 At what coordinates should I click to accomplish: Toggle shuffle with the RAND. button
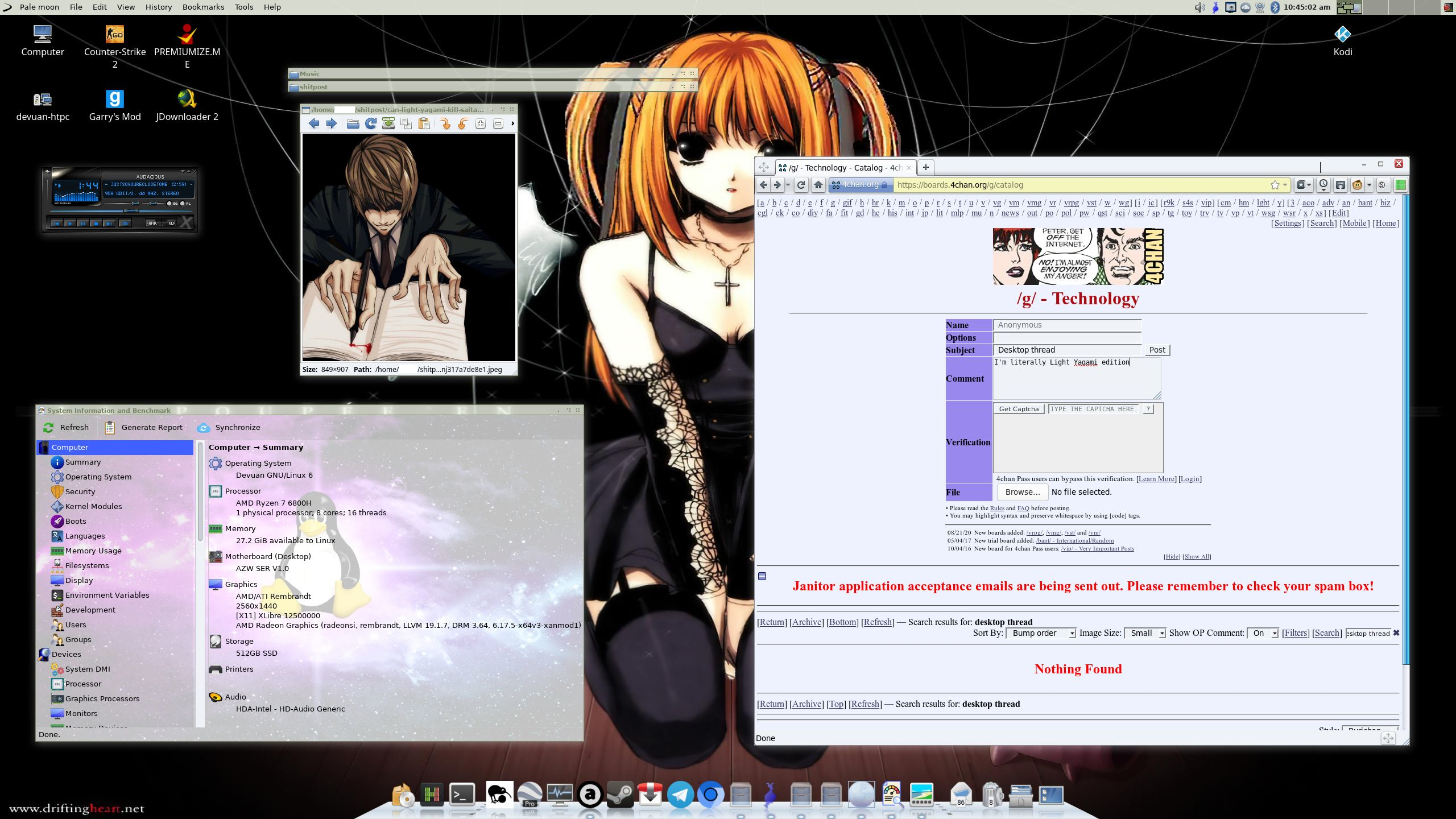(152, 223)
